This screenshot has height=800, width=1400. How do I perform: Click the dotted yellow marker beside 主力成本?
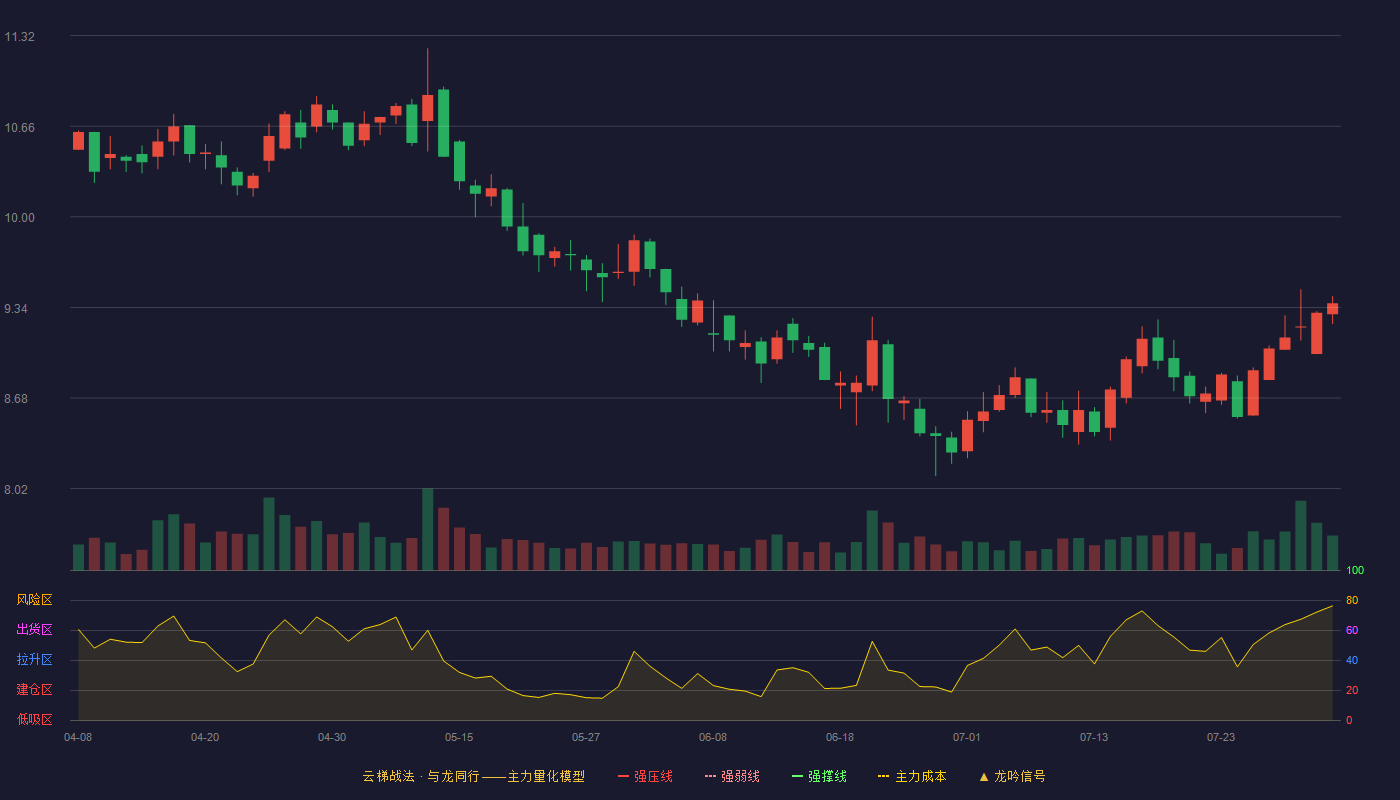[884, 776]
